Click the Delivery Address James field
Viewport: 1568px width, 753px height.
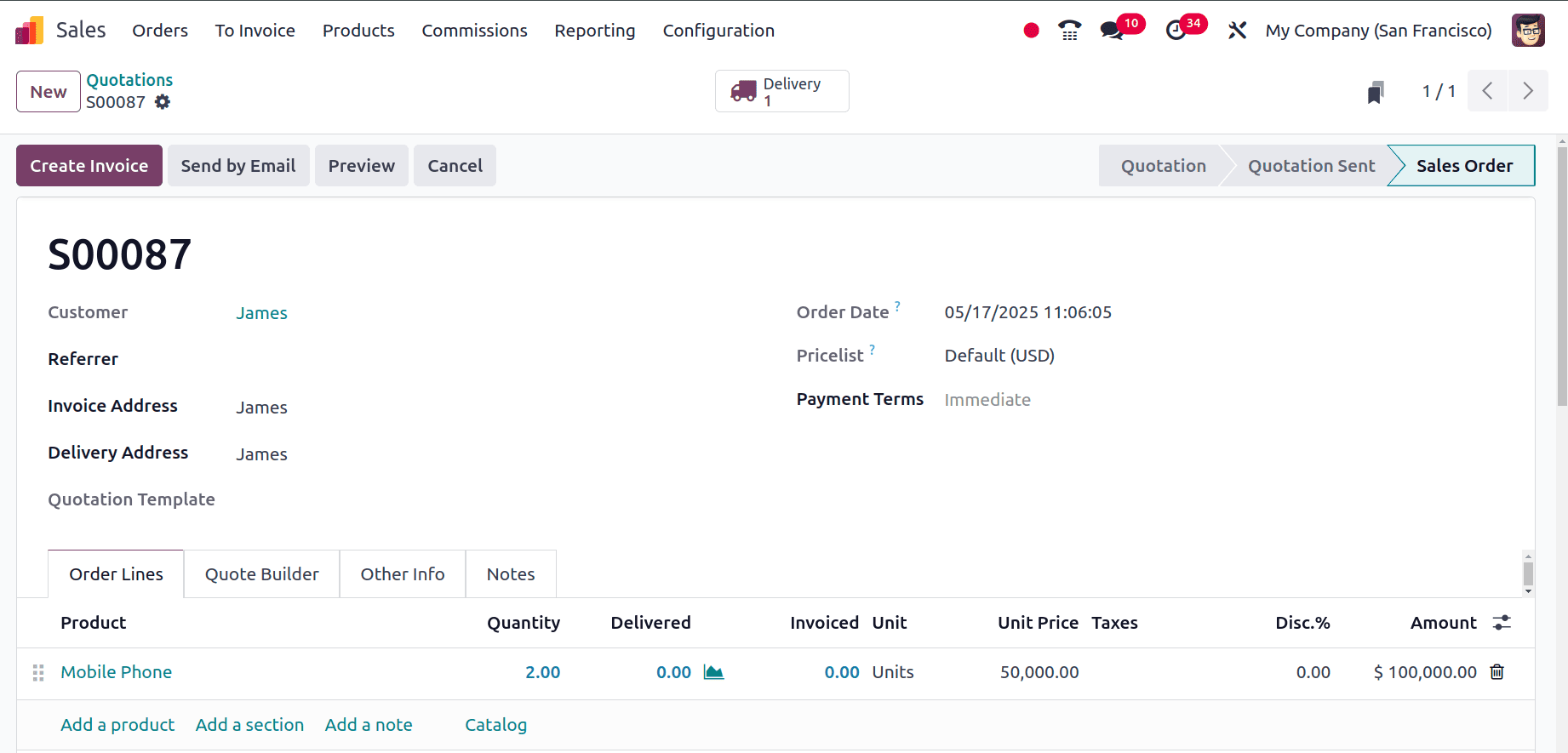261,454
